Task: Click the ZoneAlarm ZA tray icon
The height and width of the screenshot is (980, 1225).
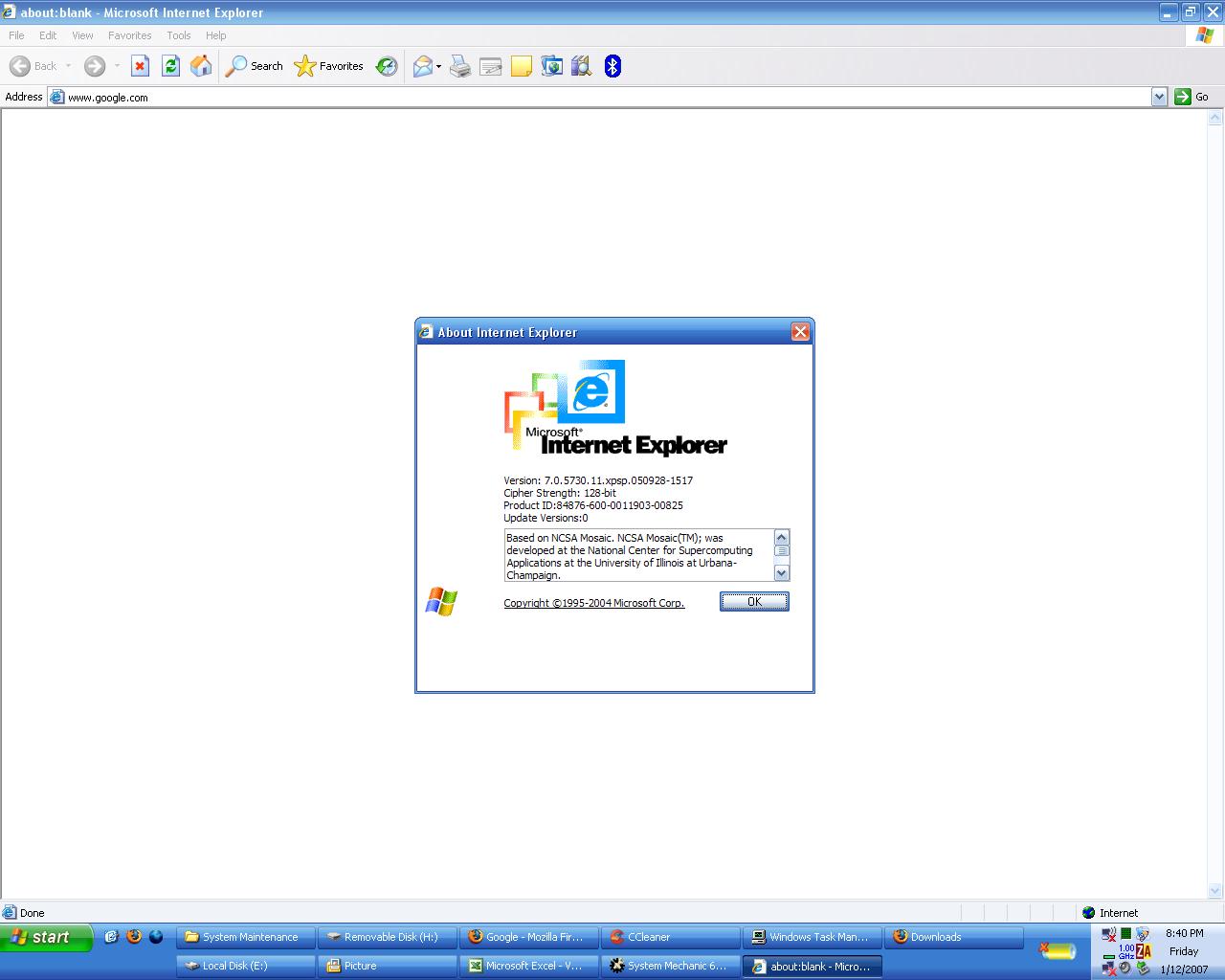Action: tap(1144, 951)
